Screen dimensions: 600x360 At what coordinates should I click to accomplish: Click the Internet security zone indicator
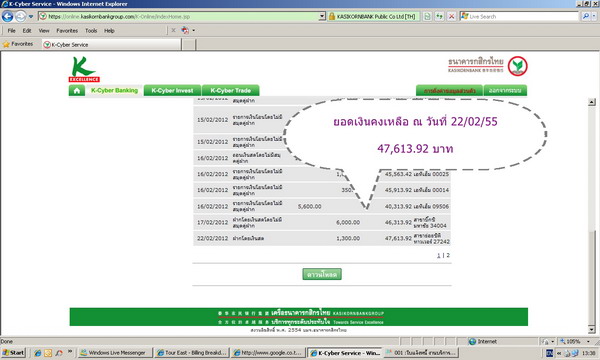[x=483, y=341]
